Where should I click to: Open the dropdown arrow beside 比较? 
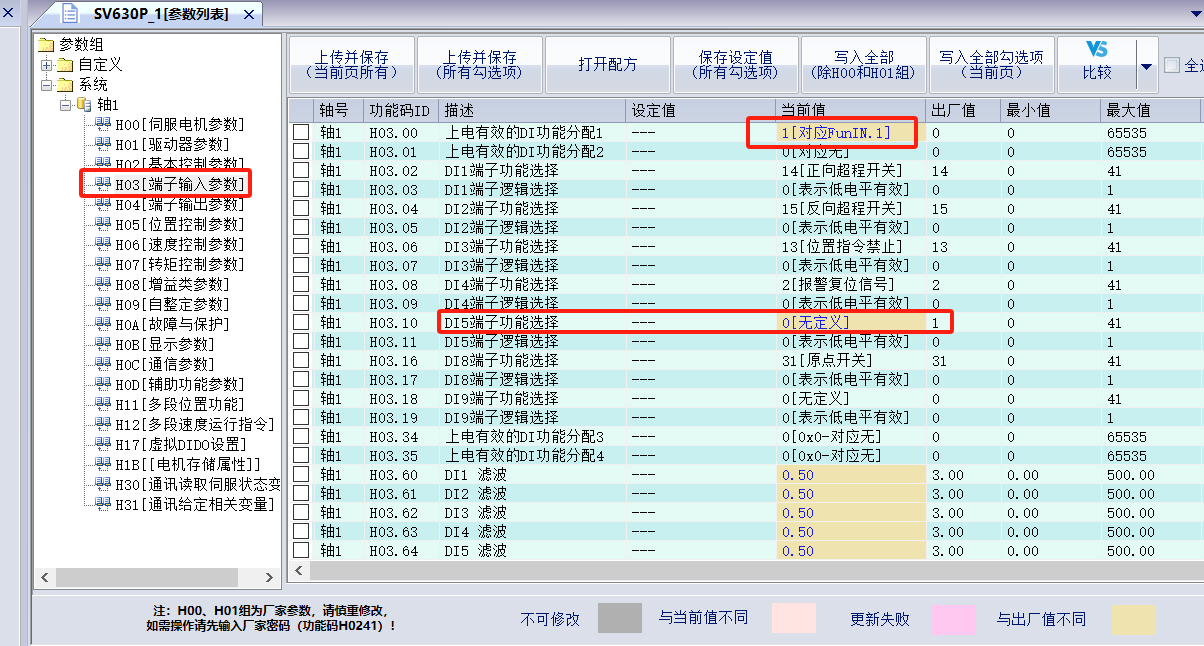(x=1146, y=66)
